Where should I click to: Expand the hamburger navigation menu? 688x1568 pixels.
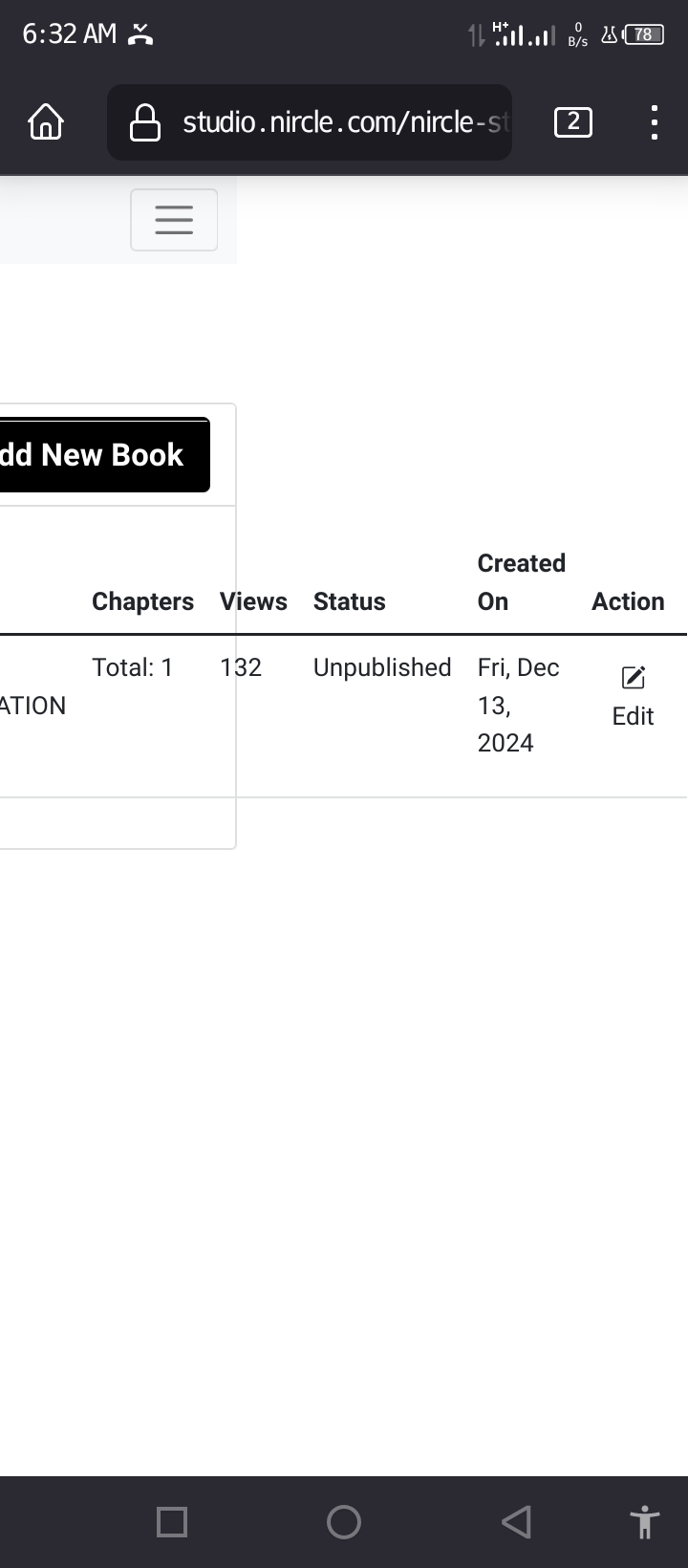[x=174, y=220]
